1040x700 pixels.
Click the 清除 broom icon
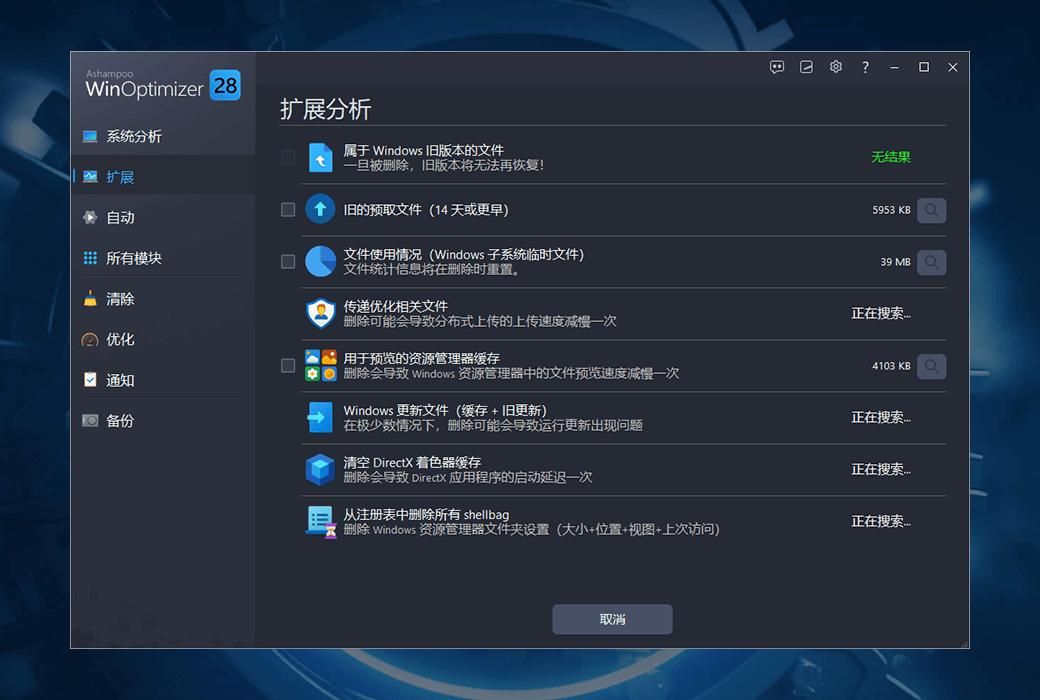(90, 299)
